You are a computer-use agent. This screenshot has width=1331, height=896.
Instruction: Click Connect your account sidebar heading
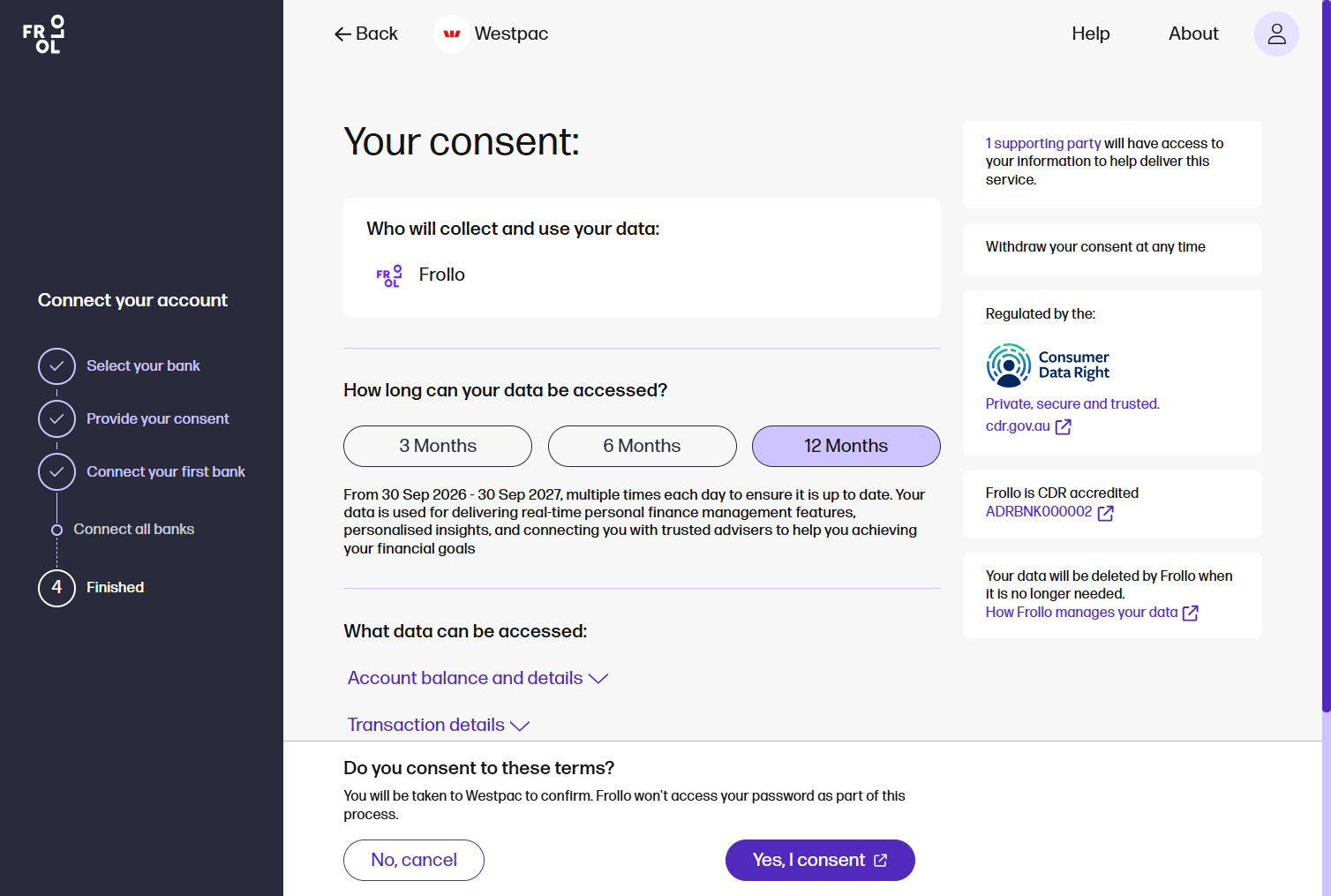132,300
